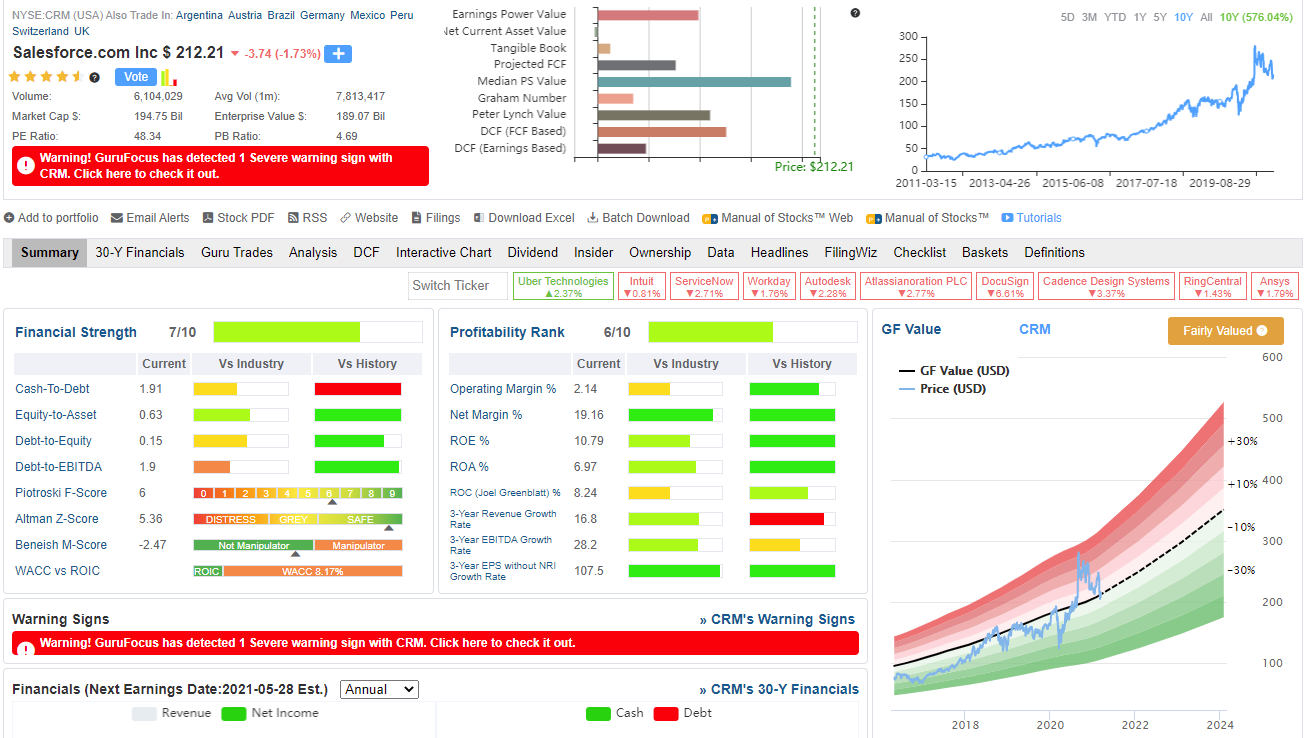Click the WACC vs ROIC bar
This screenshot has height=738, width=1307.
click(298, 571)
